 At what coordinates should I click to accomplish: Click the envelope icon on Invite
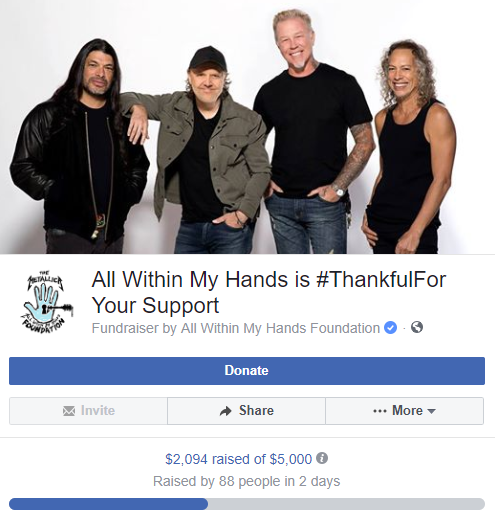point(69,411)
